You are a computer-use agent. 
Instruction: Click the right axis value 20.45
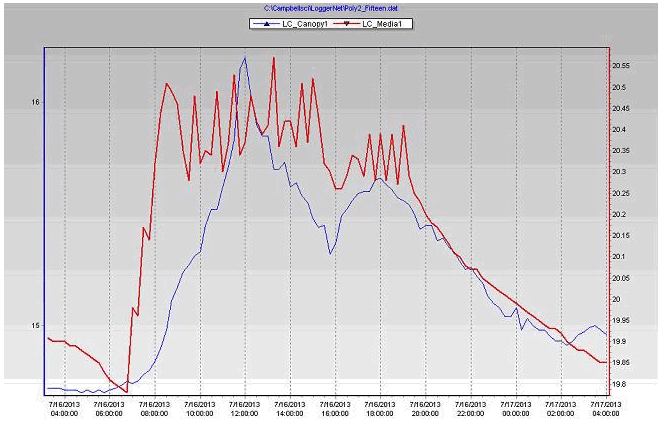click(x=621, y=108)
